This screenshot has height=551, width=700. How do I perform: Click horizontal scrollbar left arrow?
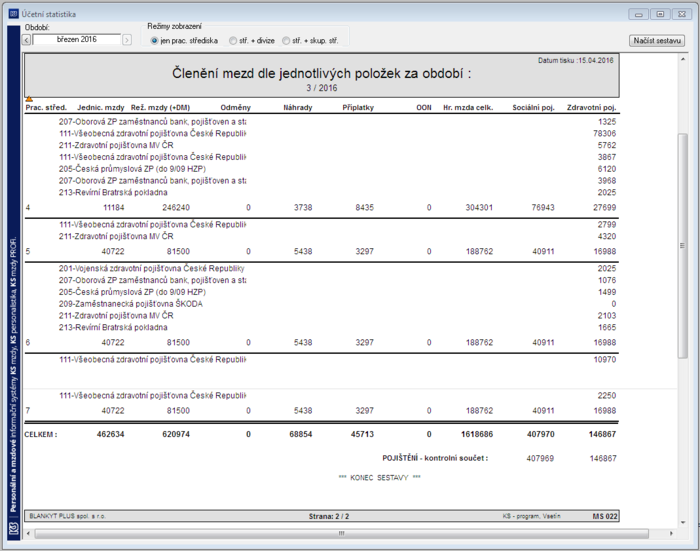click(x=29, y=533)
